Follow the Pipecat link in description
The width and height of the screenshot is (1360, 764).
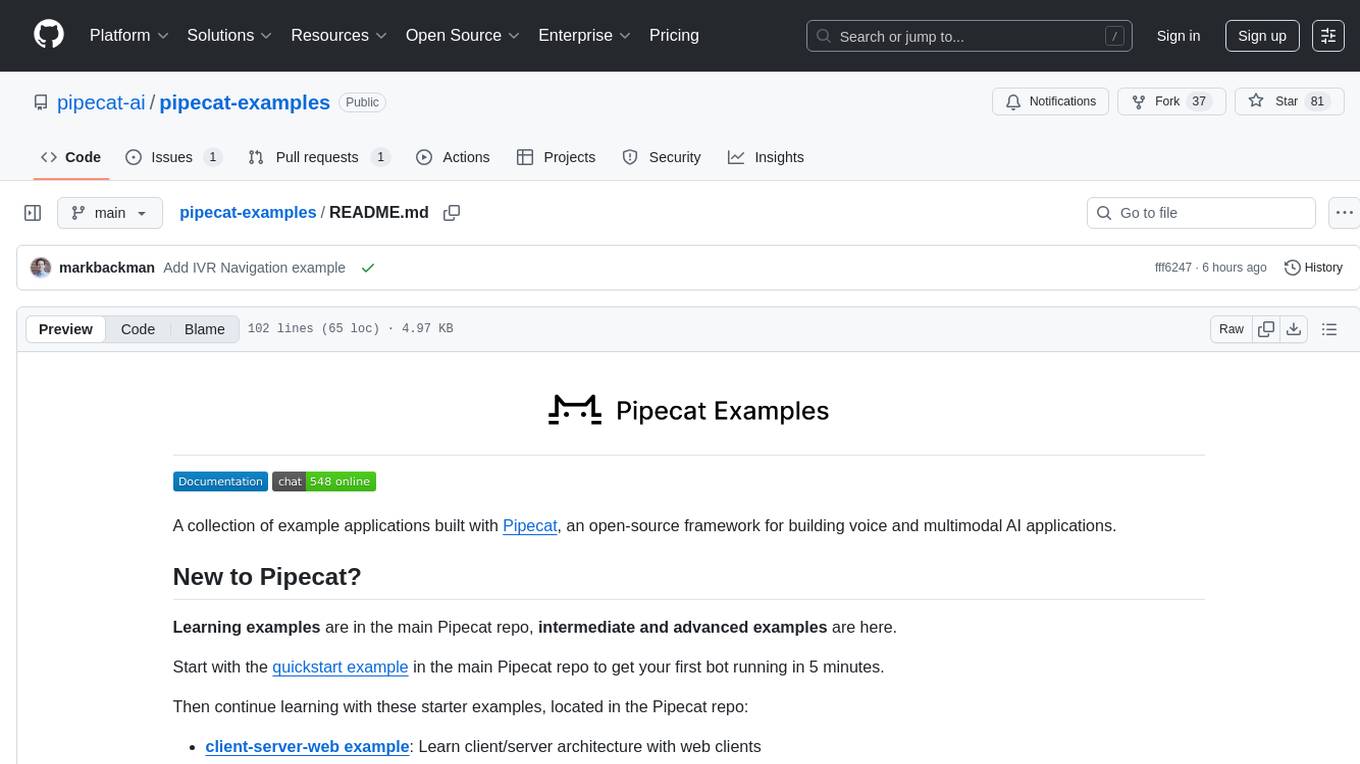[530, 525]
